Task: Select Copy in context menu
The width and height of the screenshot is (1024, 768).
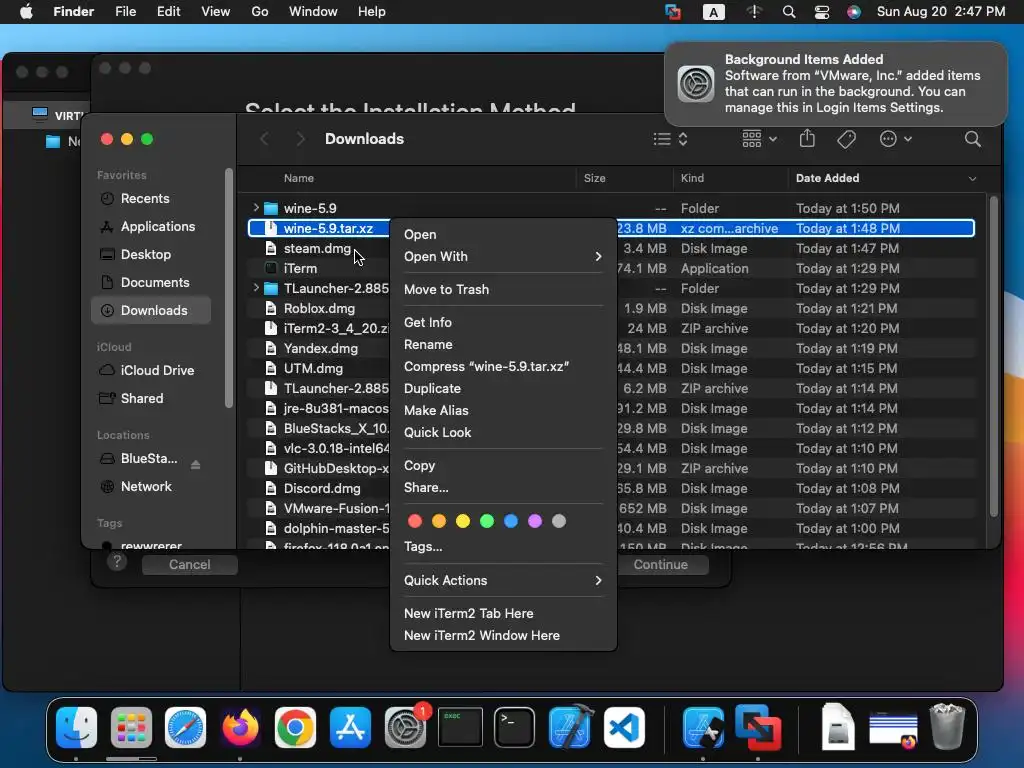Action: [503, 466]
